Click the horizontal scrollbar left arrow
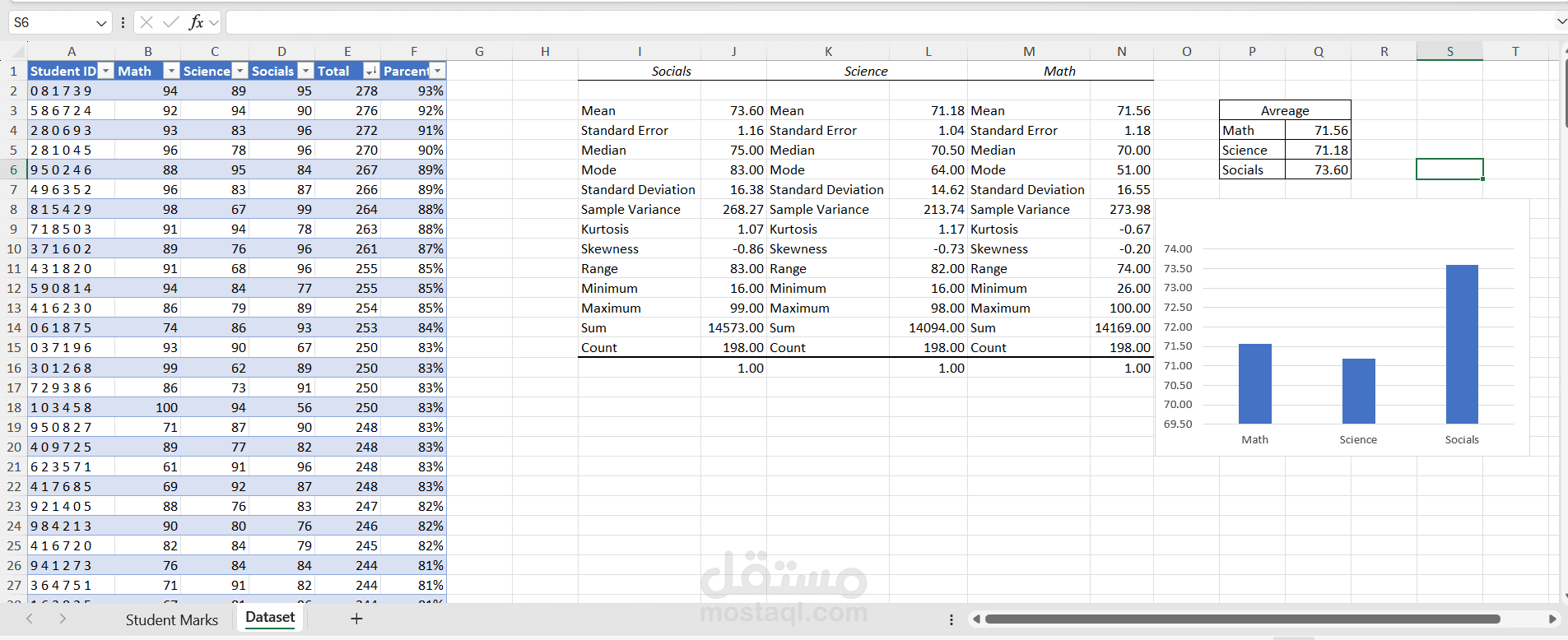This screenshot has width=1568, height=640. (976, 619)
